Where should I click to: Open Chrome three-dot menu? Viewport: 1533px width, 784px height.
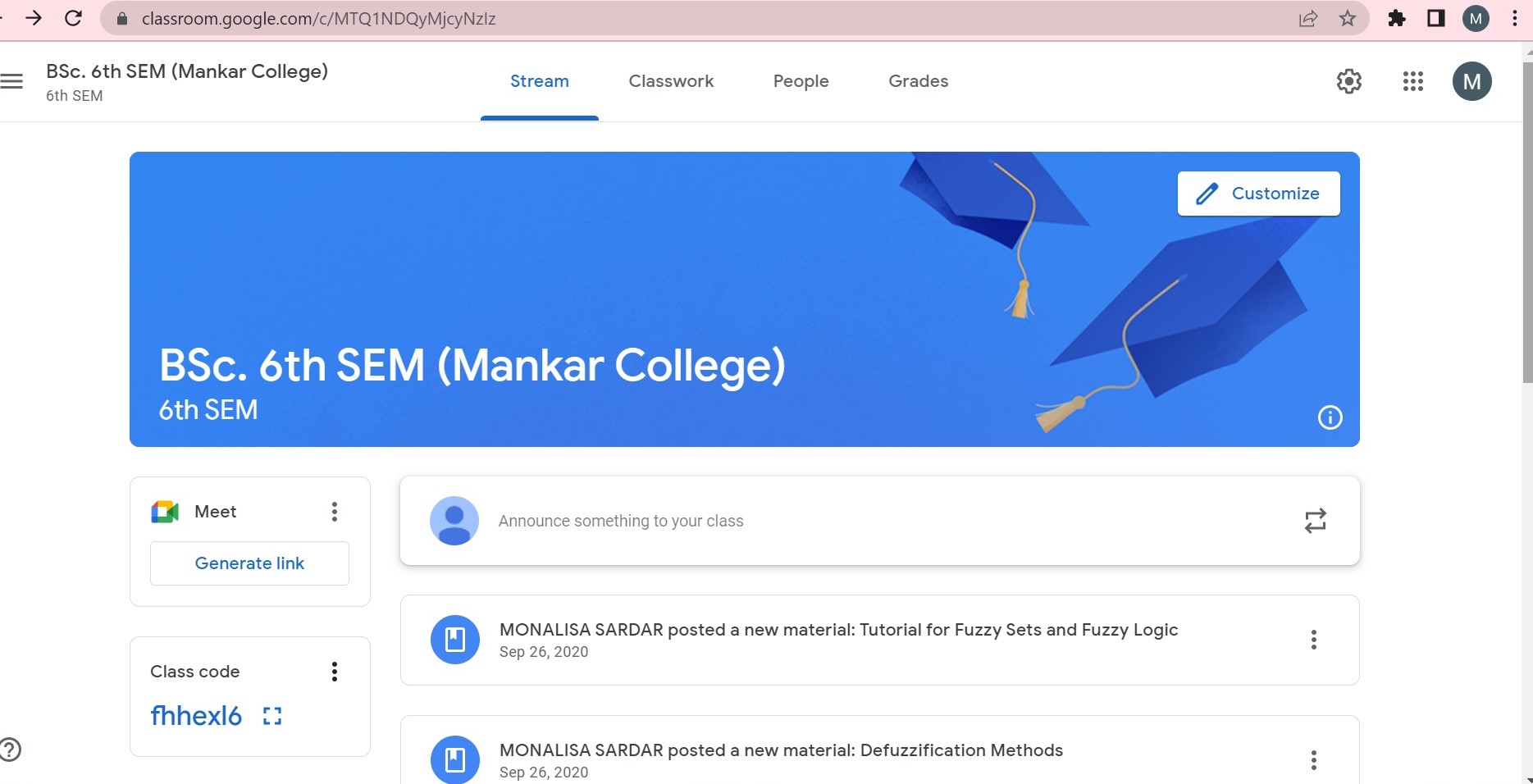(x=1514, y=18)
